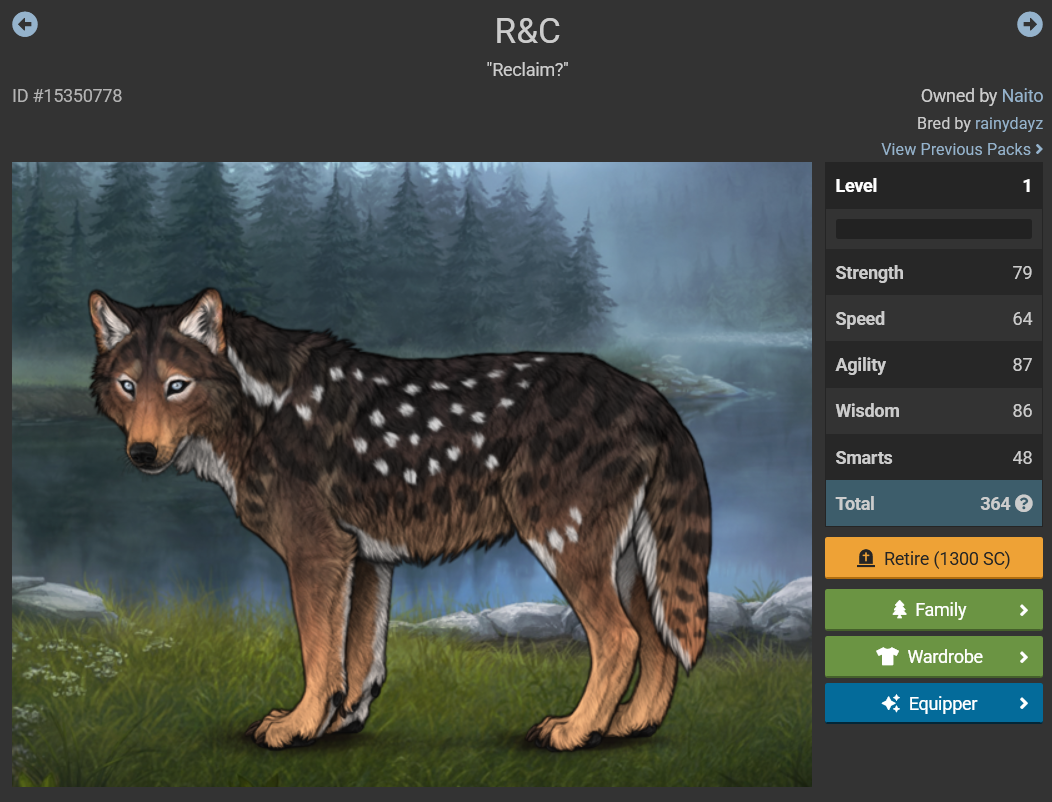Open the View Previous Packs chevron
1052x802 pixels.
(1039, 149)
